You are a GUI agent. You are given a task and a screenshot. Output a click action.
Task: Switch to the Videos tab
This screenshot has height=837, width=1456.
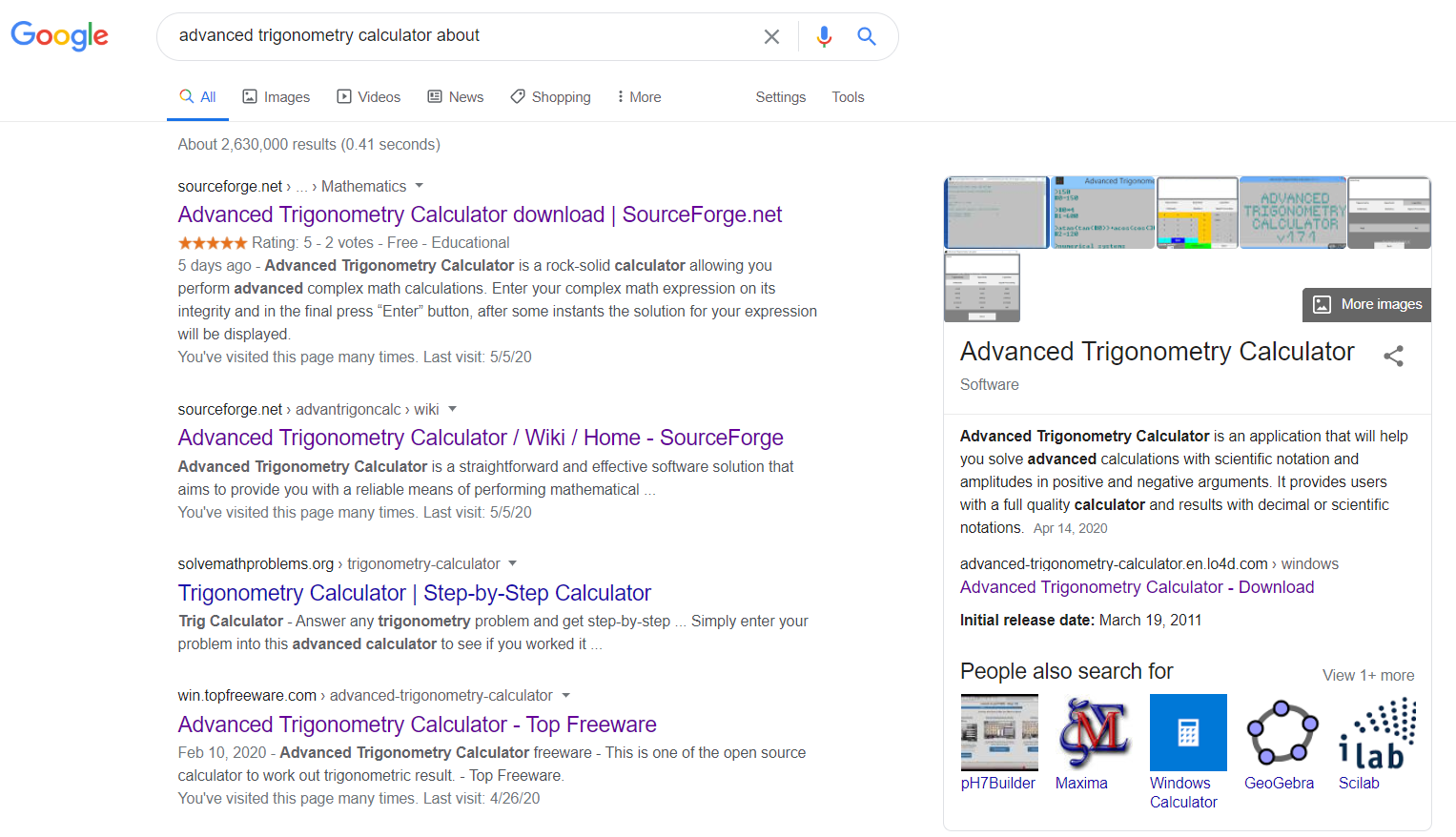coord(369,97)
